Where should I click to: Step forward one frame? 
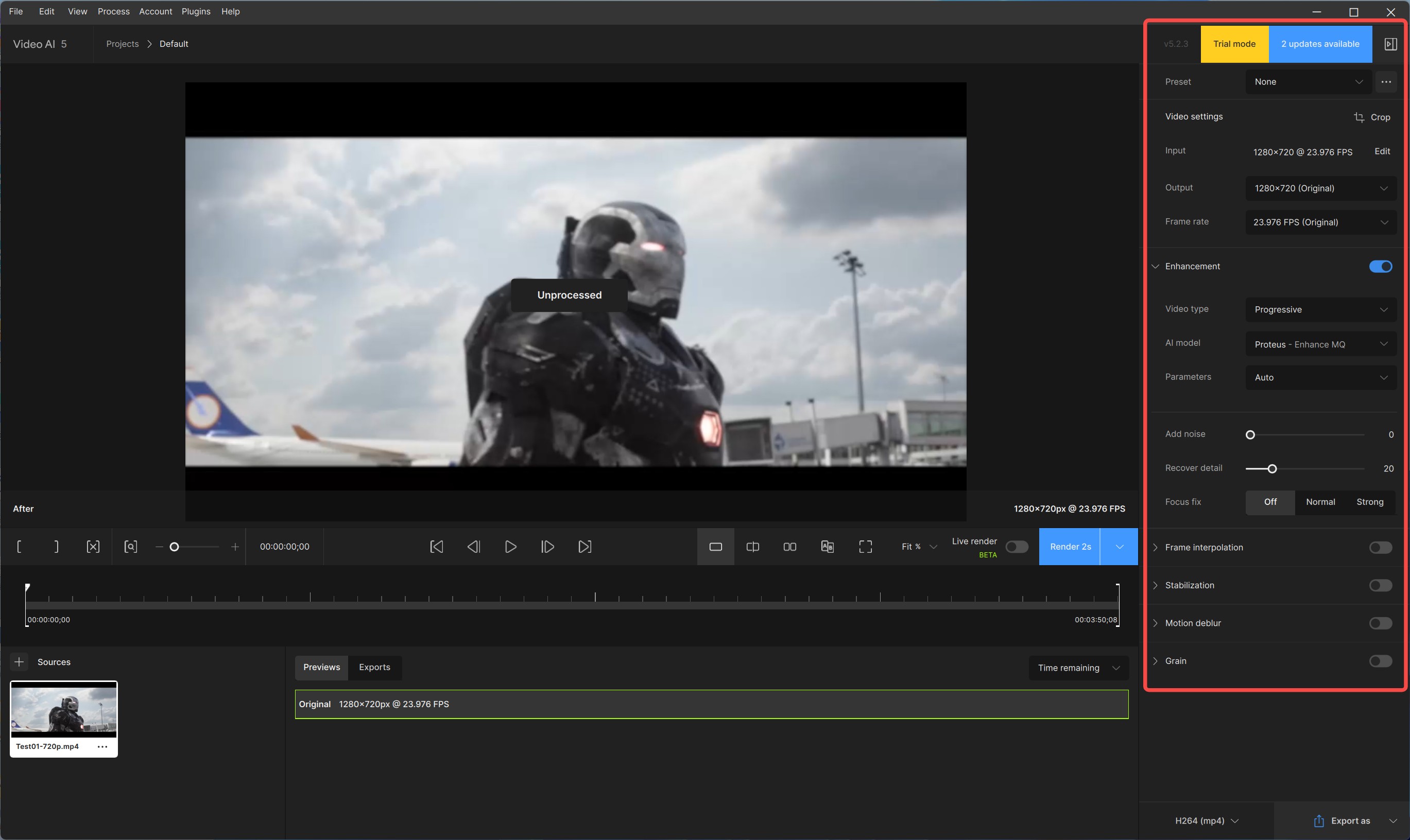click(x=547, y=546)
